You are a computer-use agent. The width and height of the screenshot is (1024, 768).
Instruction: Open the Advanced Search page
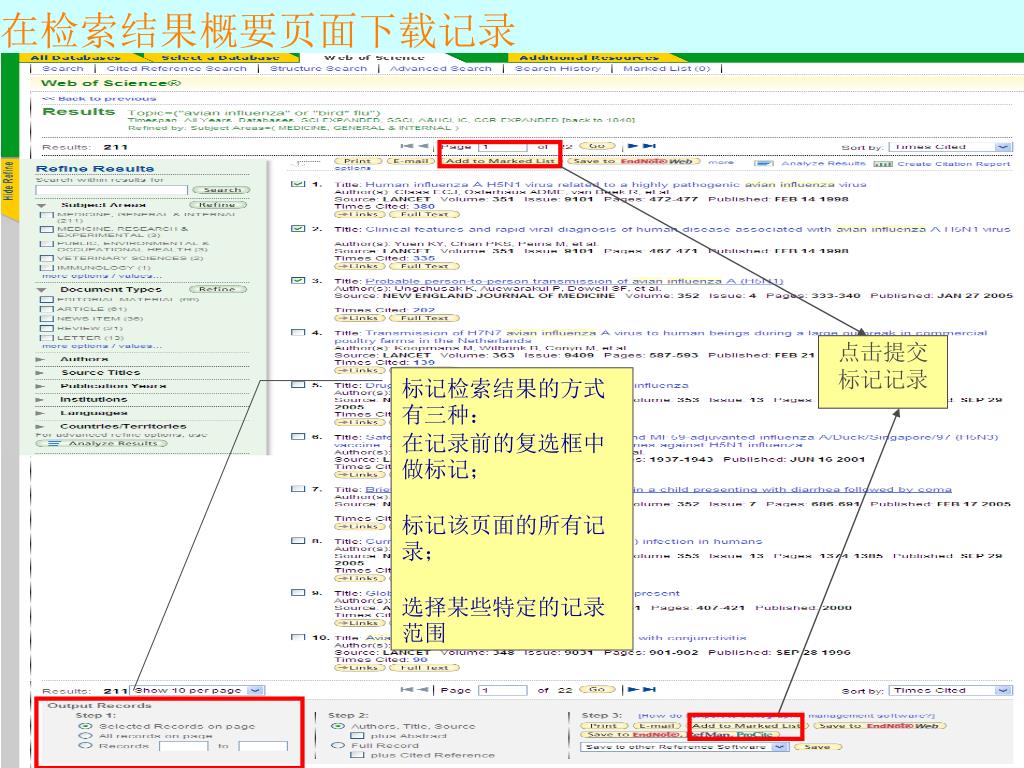click(x=441, y=68)
